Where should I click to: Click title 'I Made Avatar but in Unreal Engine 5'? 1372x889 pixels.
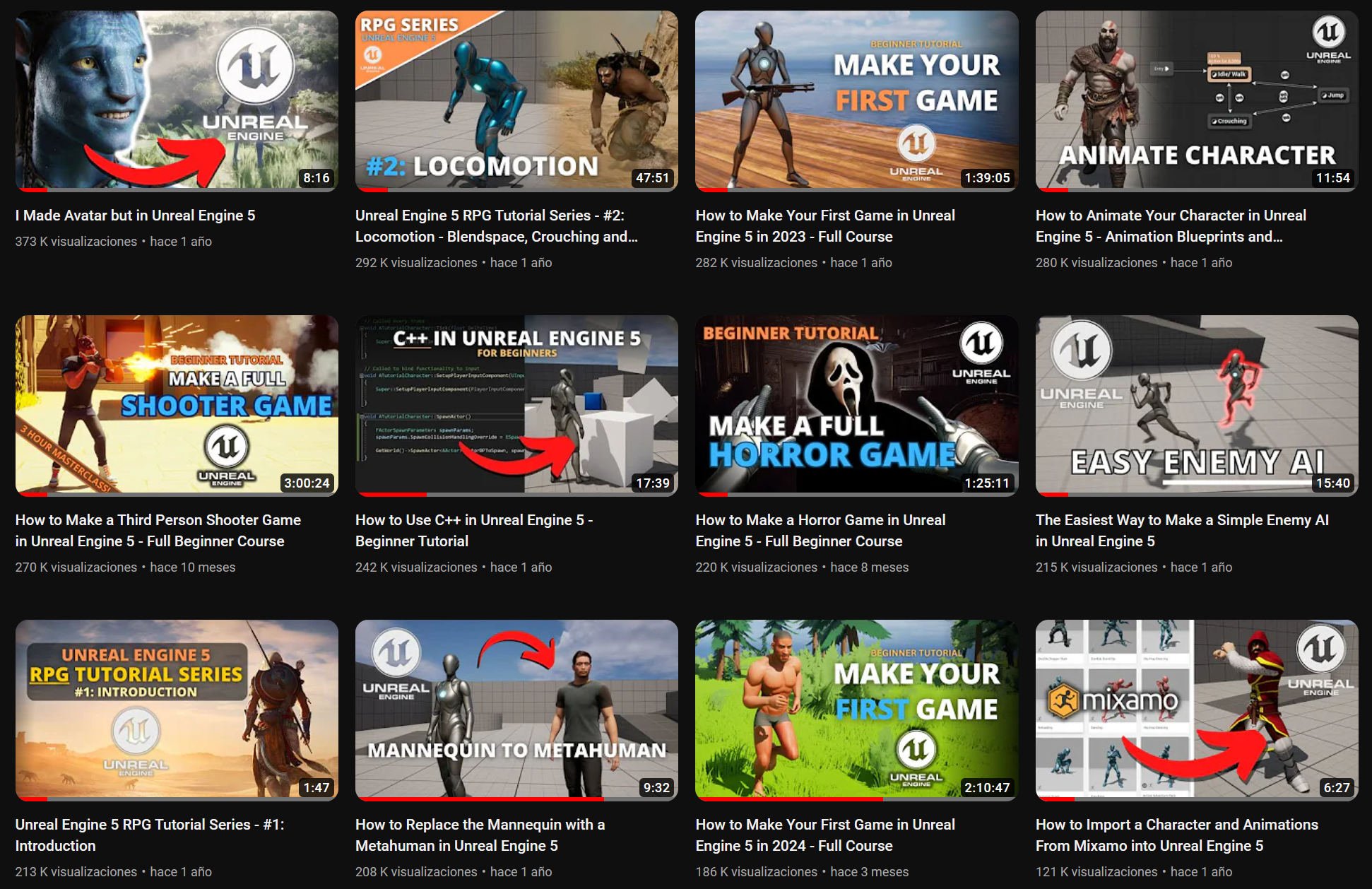tap(135, 216)
